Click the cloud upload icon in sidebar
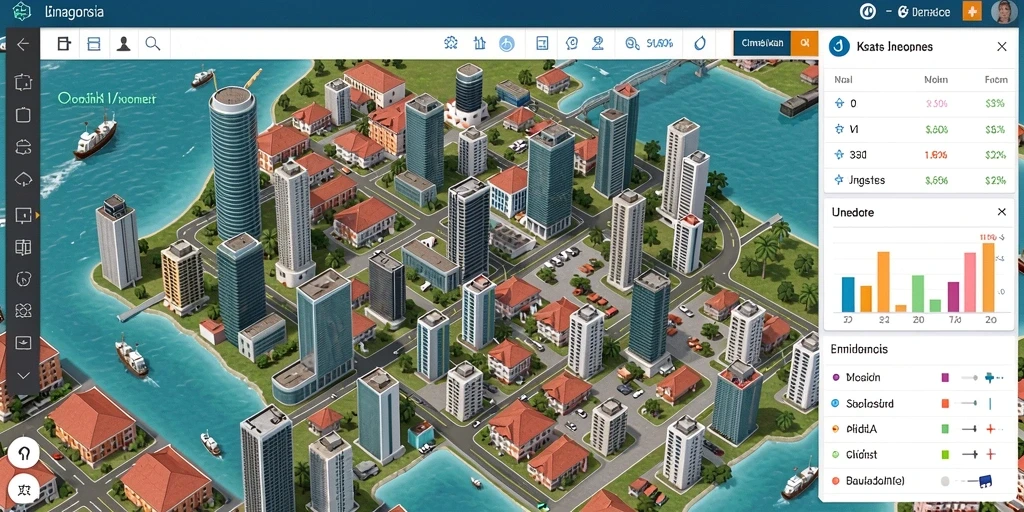This screenshot has height=512, width=1024. (23, 179)
